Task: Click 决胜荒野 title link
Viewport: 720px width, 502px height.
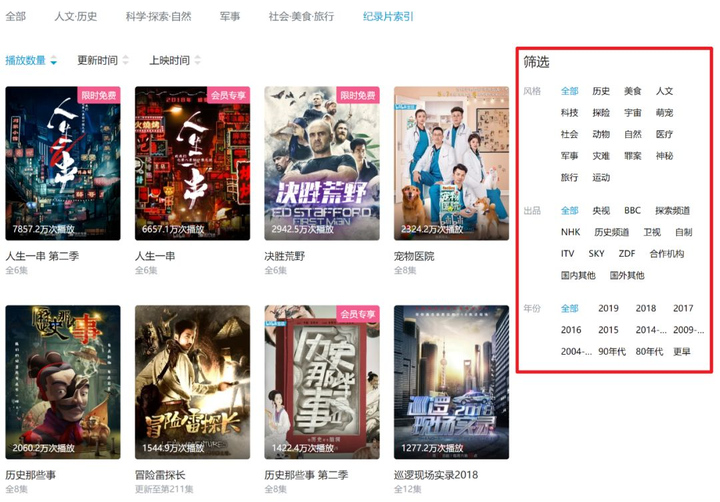Action: (285, 256)
